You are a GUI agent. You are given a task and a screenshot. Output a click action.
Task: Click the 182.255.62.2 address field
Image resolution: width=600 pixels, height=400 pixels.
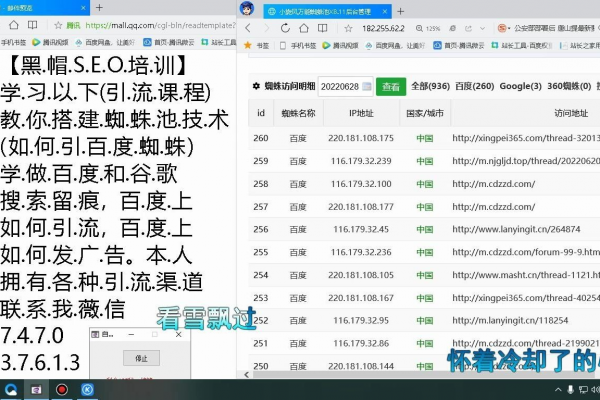[x=383, y=28]
